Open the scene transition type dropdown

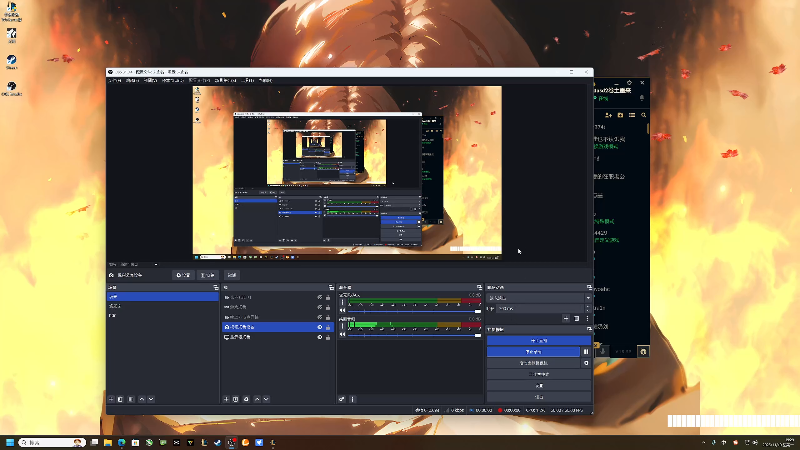coord(539,298)
